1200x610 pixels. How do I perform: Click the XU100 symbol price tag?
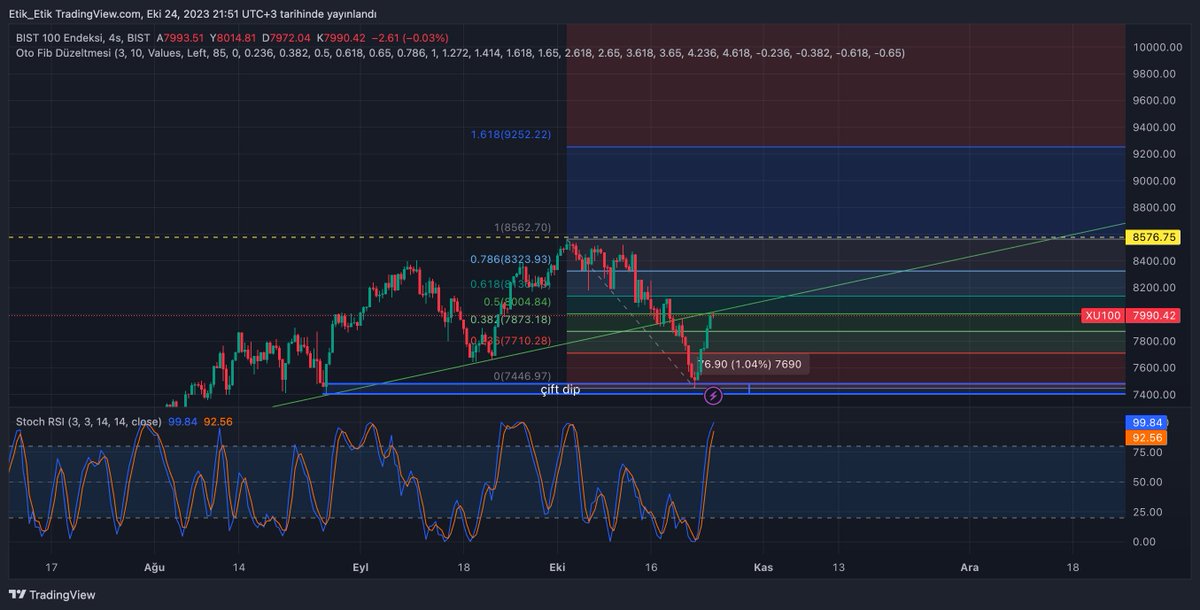click(1102, 315)
